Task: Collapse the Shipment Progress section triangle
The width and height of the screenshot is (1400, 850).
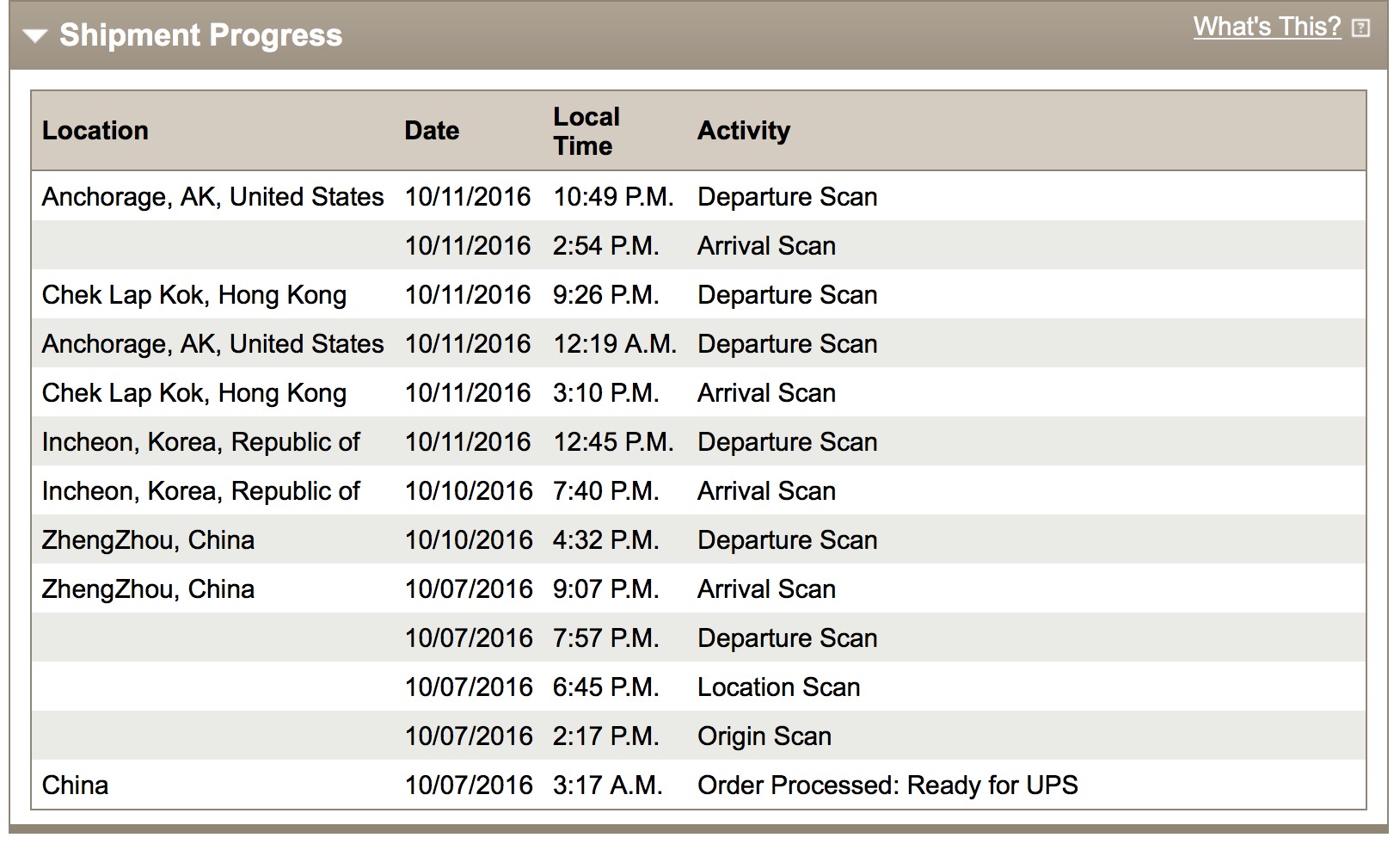Action: click(x=35, y=36)
